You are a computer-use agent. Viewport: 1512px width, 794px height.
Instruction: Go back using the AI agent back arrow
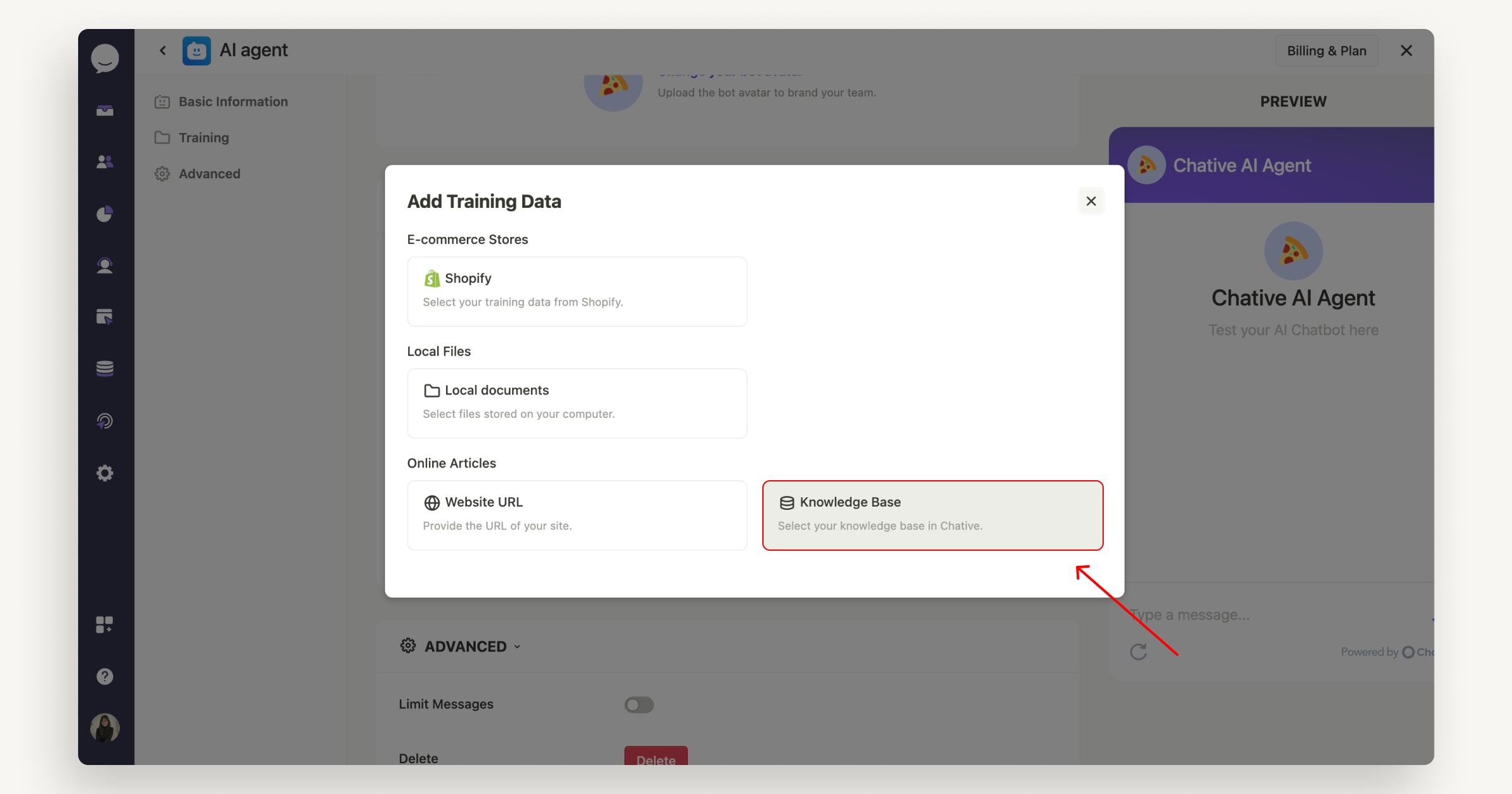[163, 50]
